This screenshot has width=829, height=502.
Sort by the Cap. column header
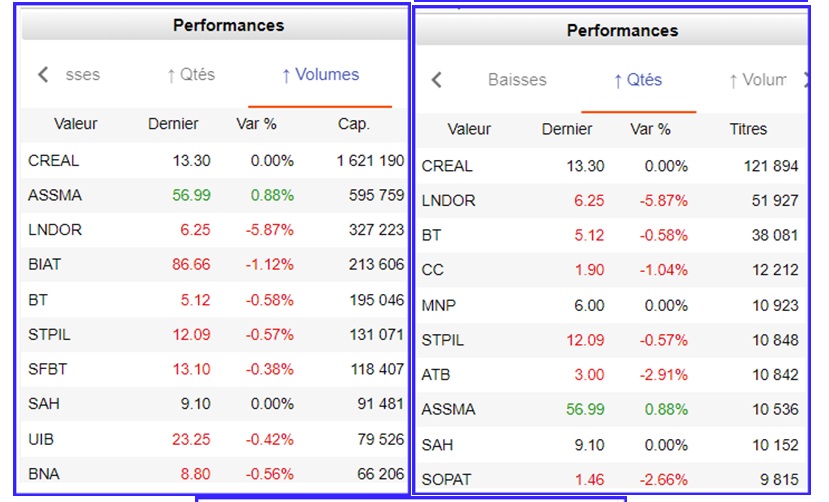coord(353,124)
